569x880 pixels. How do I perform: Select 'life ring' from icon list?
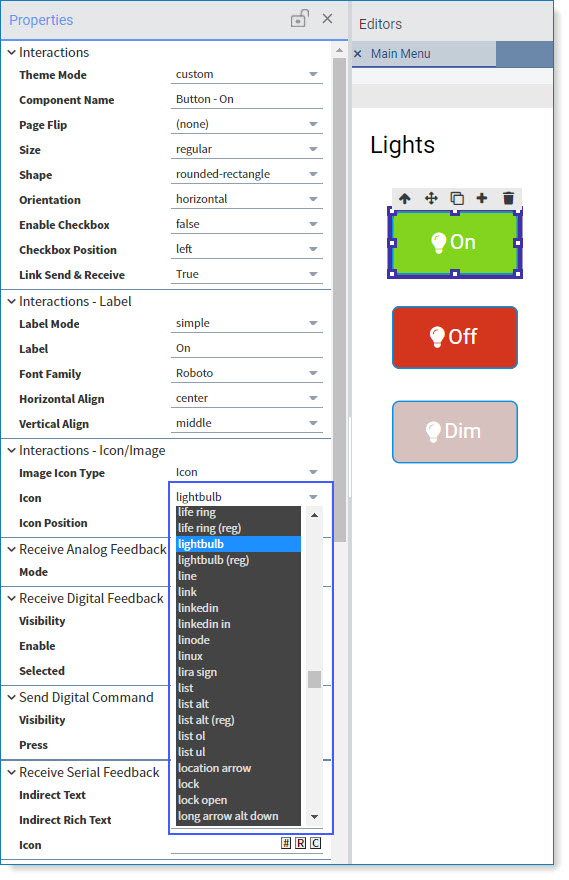click(x=238, y=512)
